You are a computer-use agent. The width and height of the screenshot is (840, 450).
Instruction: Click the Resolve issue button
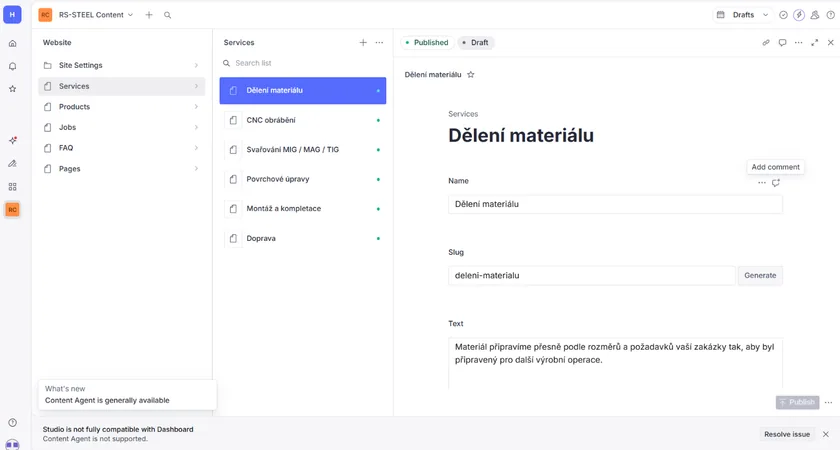pos(787,434)
